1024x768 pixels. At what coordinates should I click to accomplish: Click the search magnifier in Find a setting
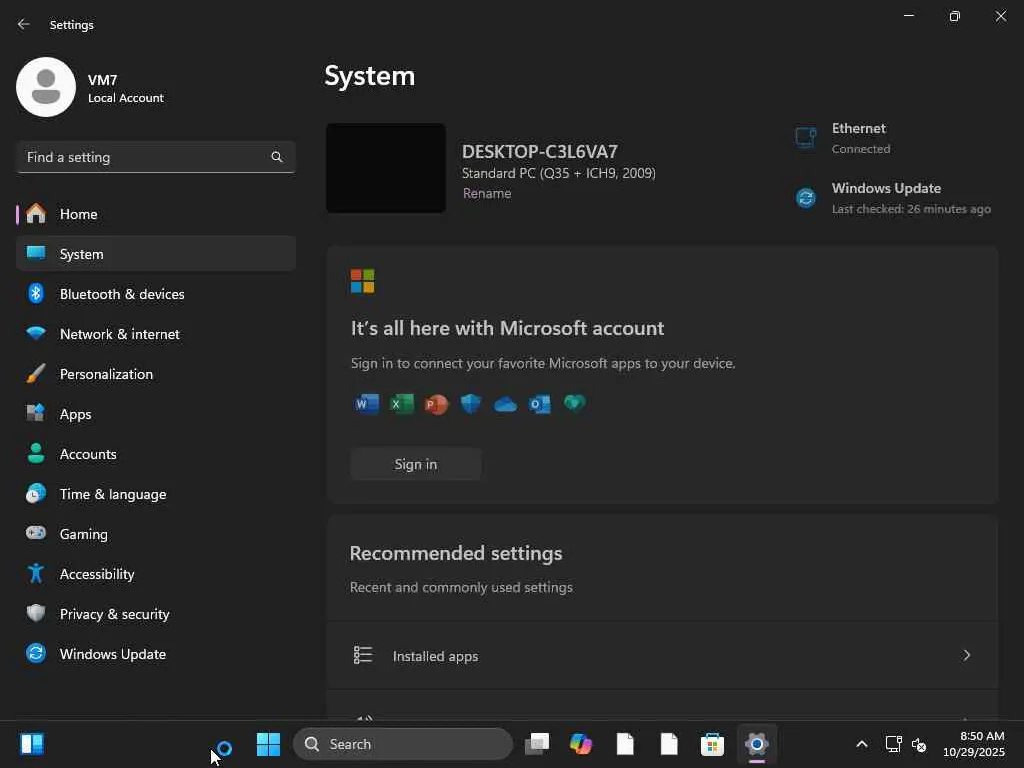click(277, 157)
